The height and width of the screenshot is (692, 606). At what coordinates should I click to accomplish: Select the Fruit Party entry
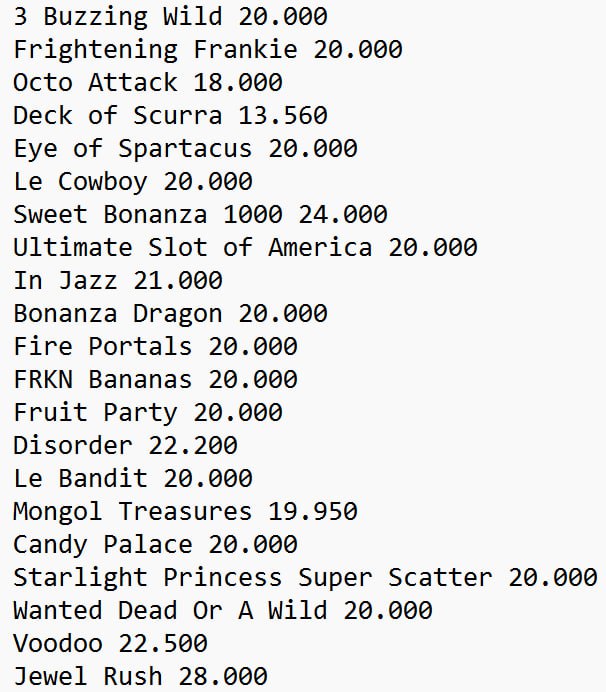click(x=147, y=413)
